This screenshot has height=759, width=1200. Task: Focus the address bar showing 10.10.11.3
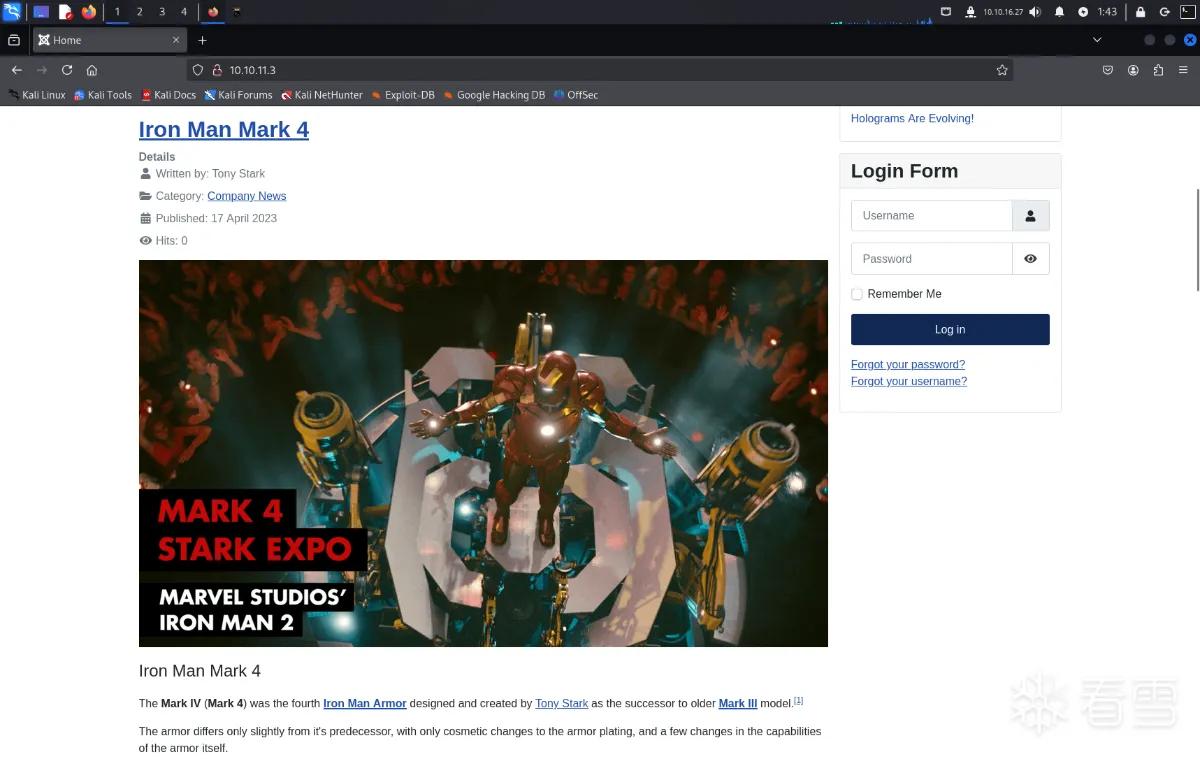pyautogui.click(x=600, y=70)
